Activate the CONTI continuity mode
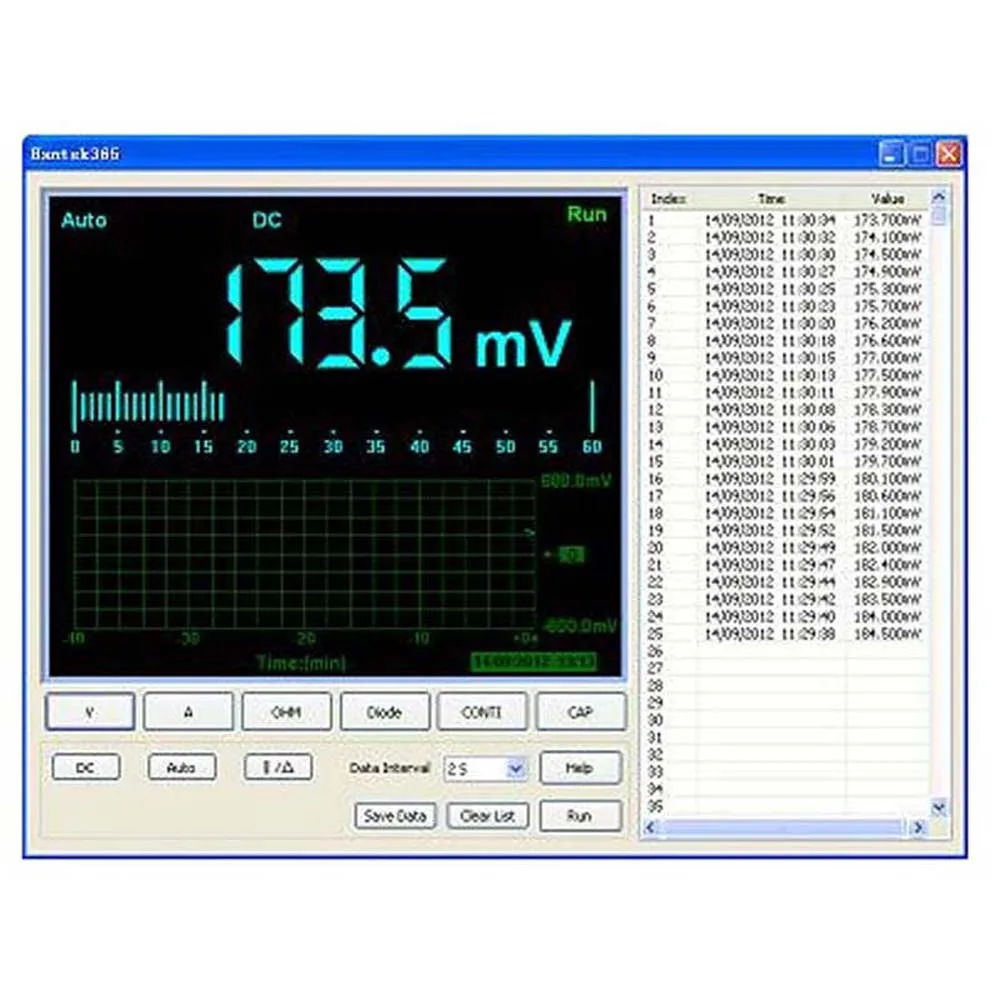The height and width of the screenshot is (1000, 1000). 482,712
